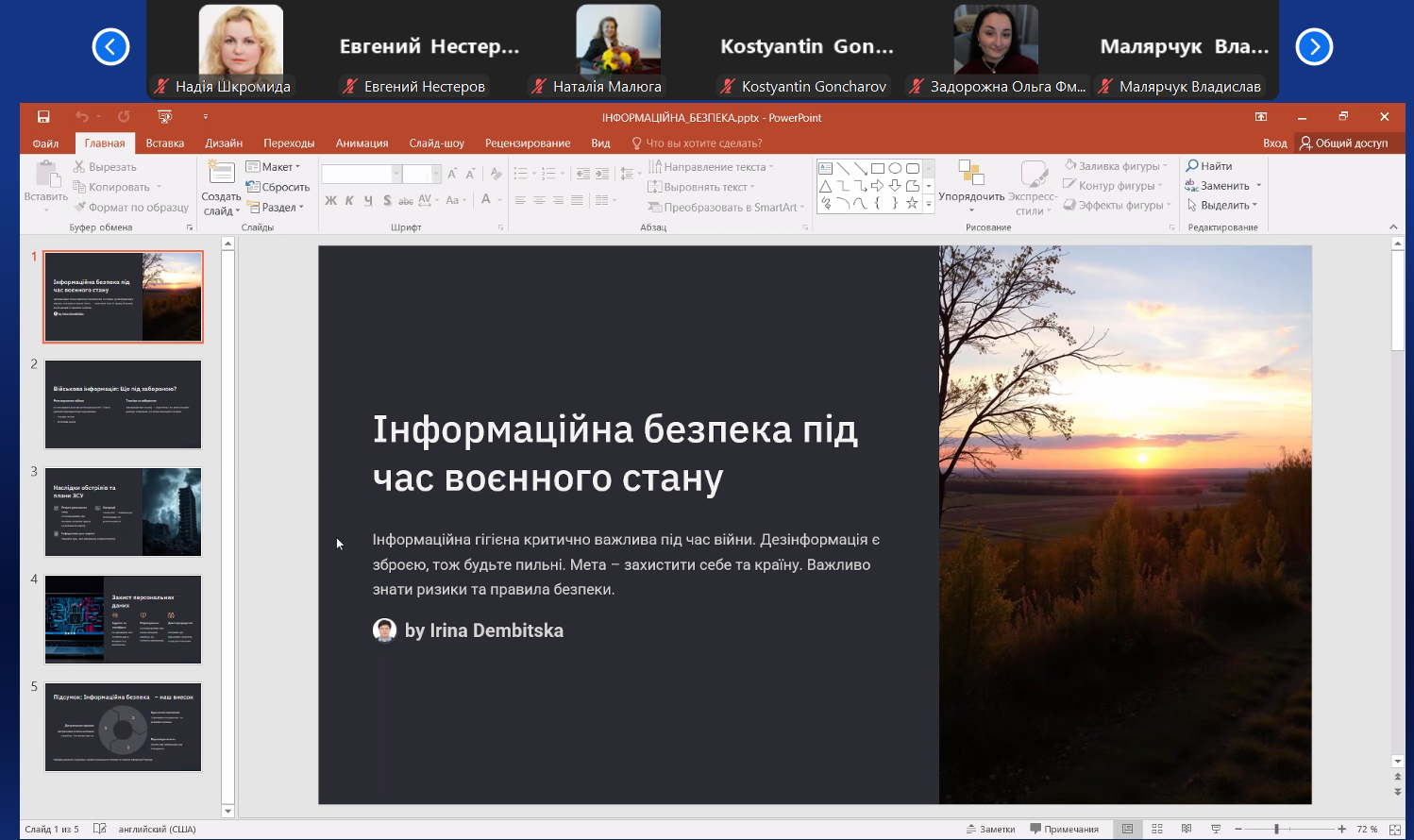Open Reading view from the status bar
Image resolution: width=1414 pixels, height=840 pixels.
pos(1187,829)
